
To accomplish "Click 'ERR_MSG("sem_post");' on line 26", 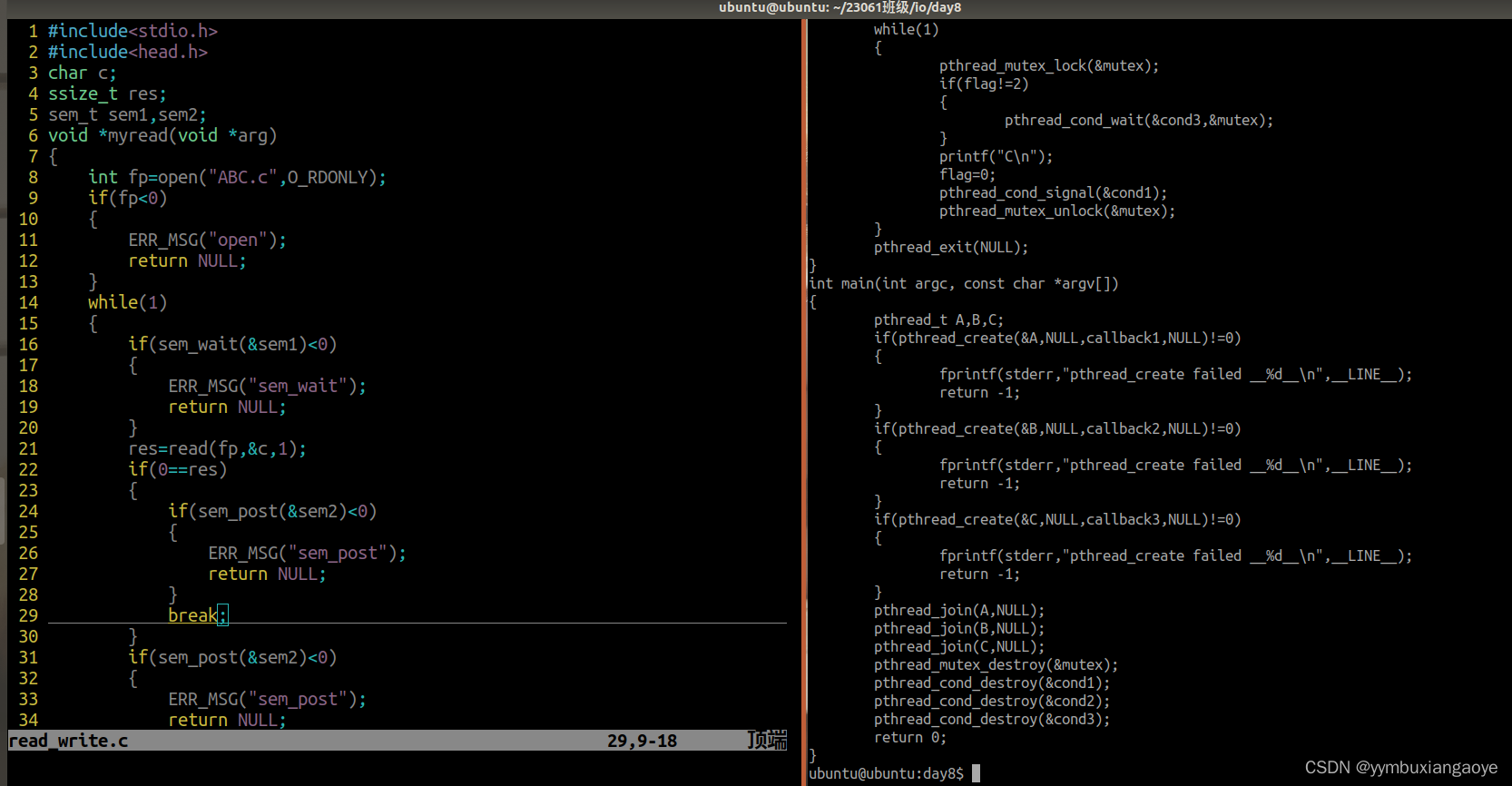I will (307, 553).
